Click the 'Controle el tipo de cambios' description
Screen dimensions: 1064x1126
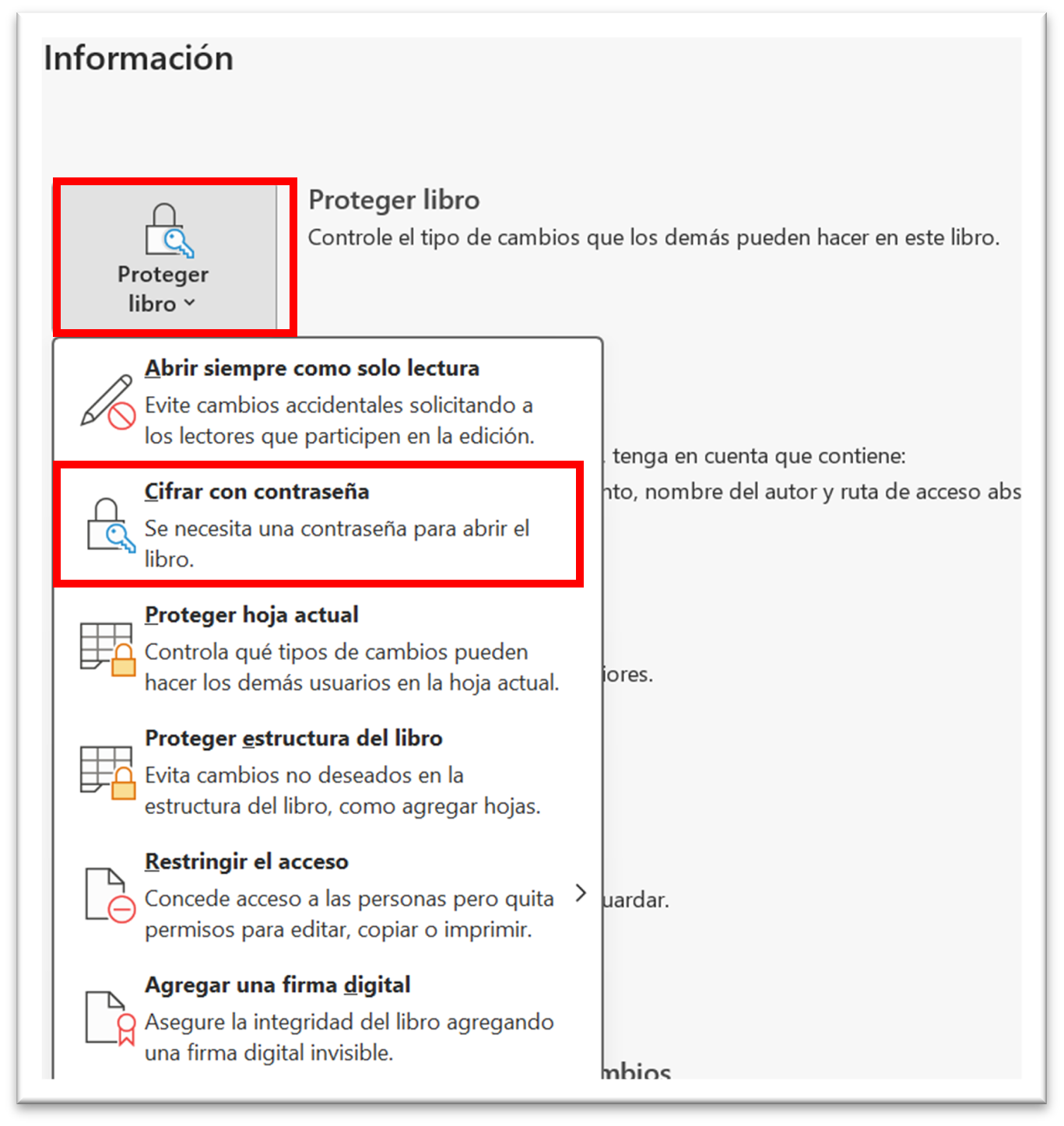654,237
